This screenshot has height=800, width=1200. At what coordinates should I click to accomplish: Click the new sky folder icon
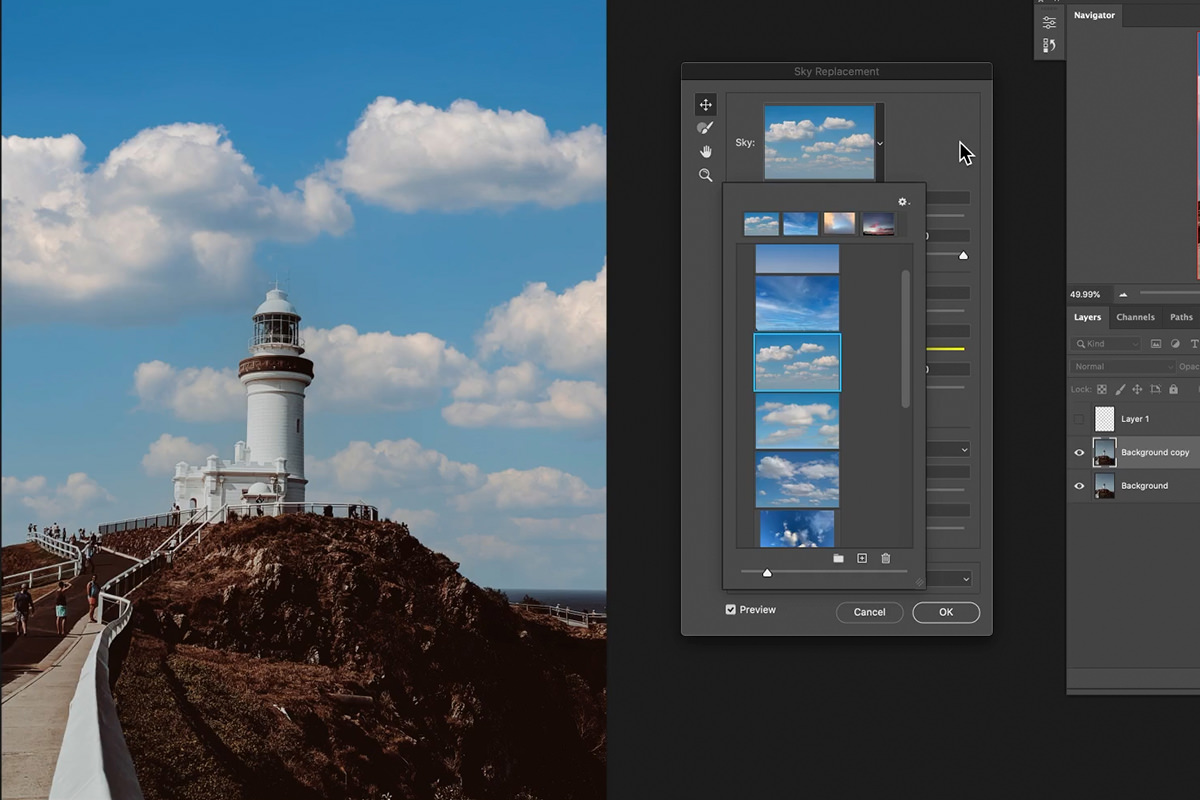click(x=838, y=559)
